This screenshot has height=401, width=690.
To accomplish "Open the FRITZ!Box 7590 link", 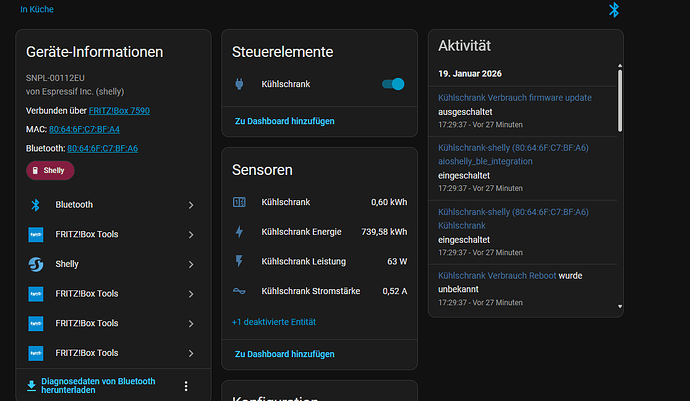I will pos(119,110).
